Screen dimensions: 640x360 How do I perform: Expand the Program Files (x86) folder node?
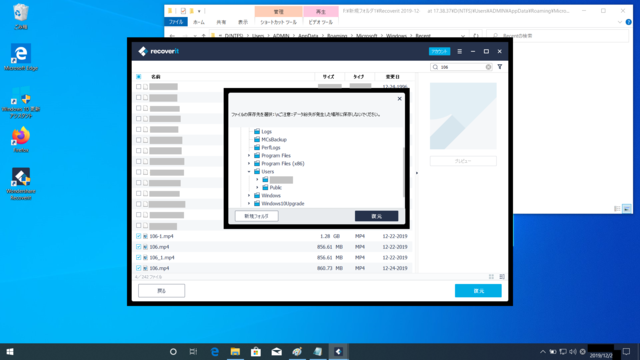click(x=249, y=164)
